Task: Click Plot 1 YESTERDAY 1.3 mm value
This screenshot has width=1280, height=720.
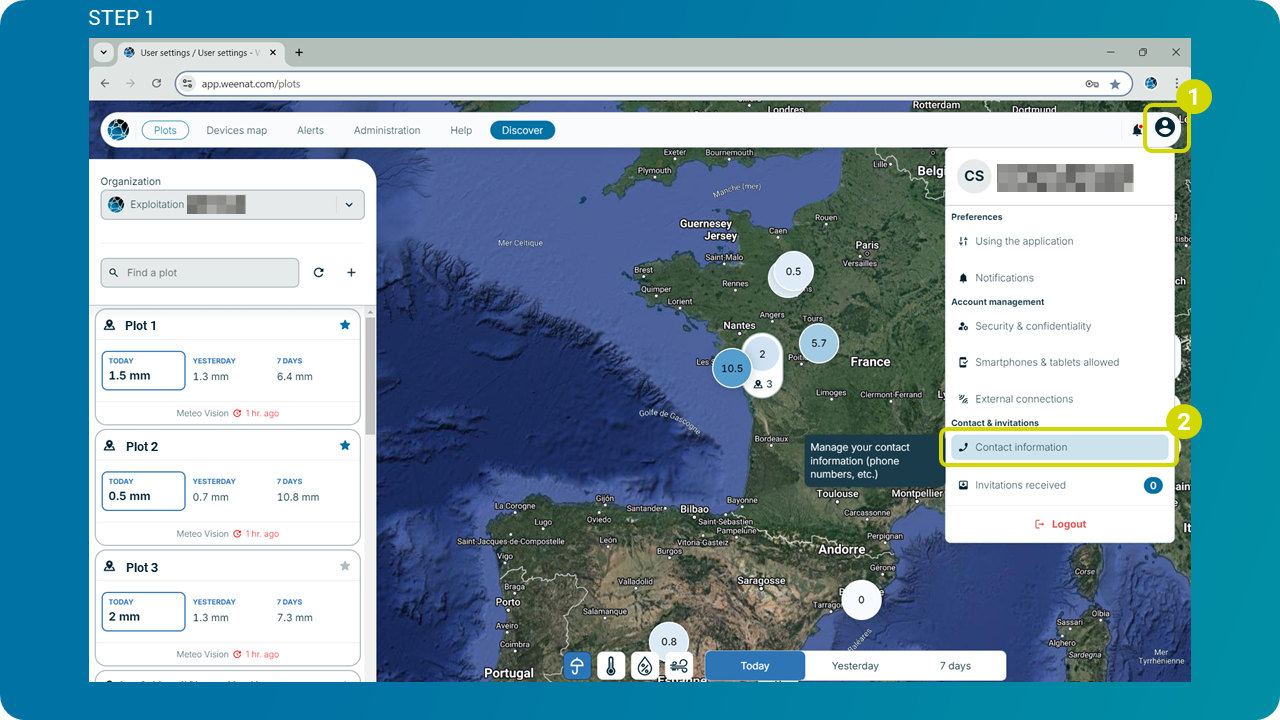Action: coord(211,377)
